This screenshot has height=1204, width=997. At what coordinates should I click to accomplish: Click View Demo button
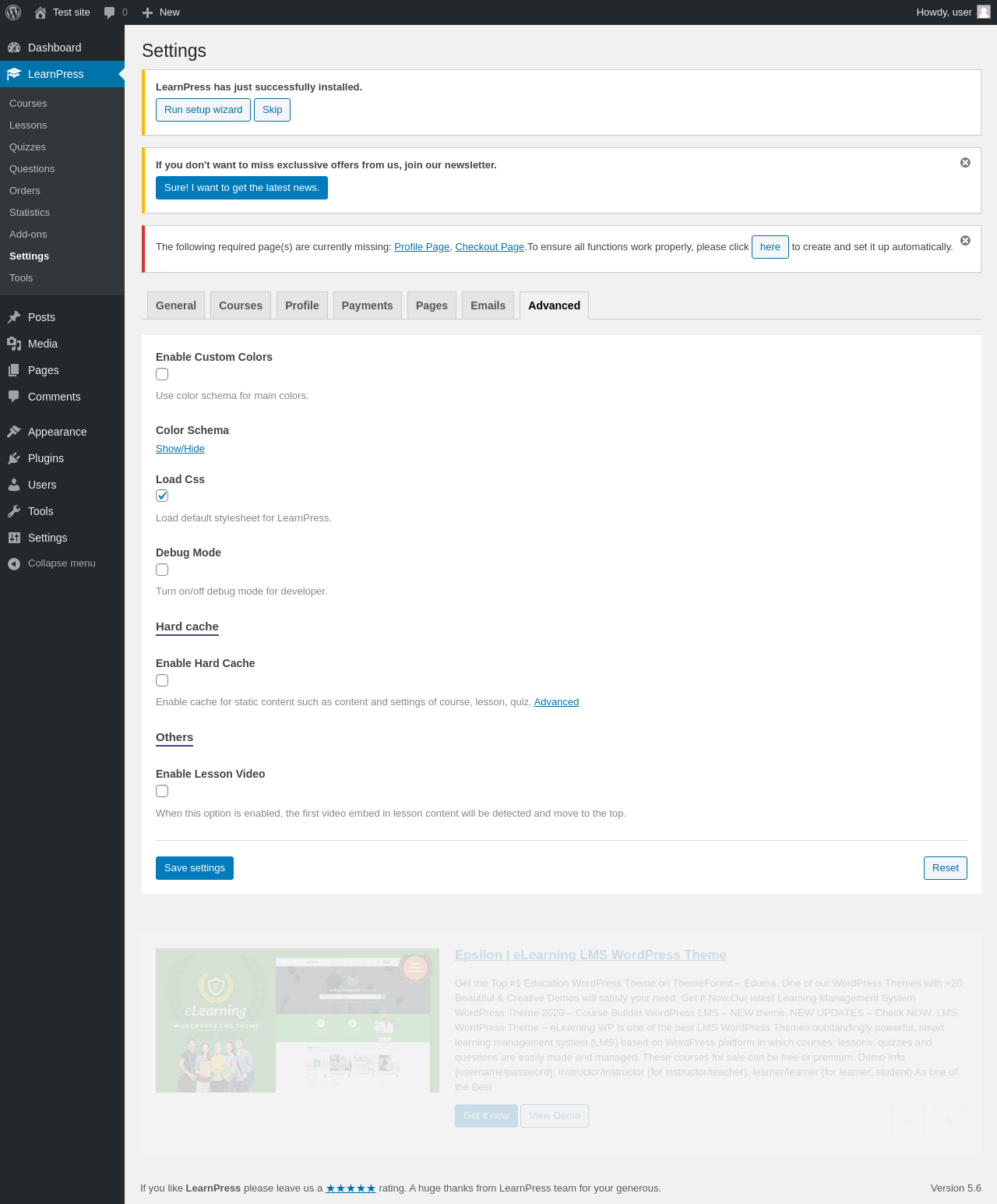tap(555, 1116)
